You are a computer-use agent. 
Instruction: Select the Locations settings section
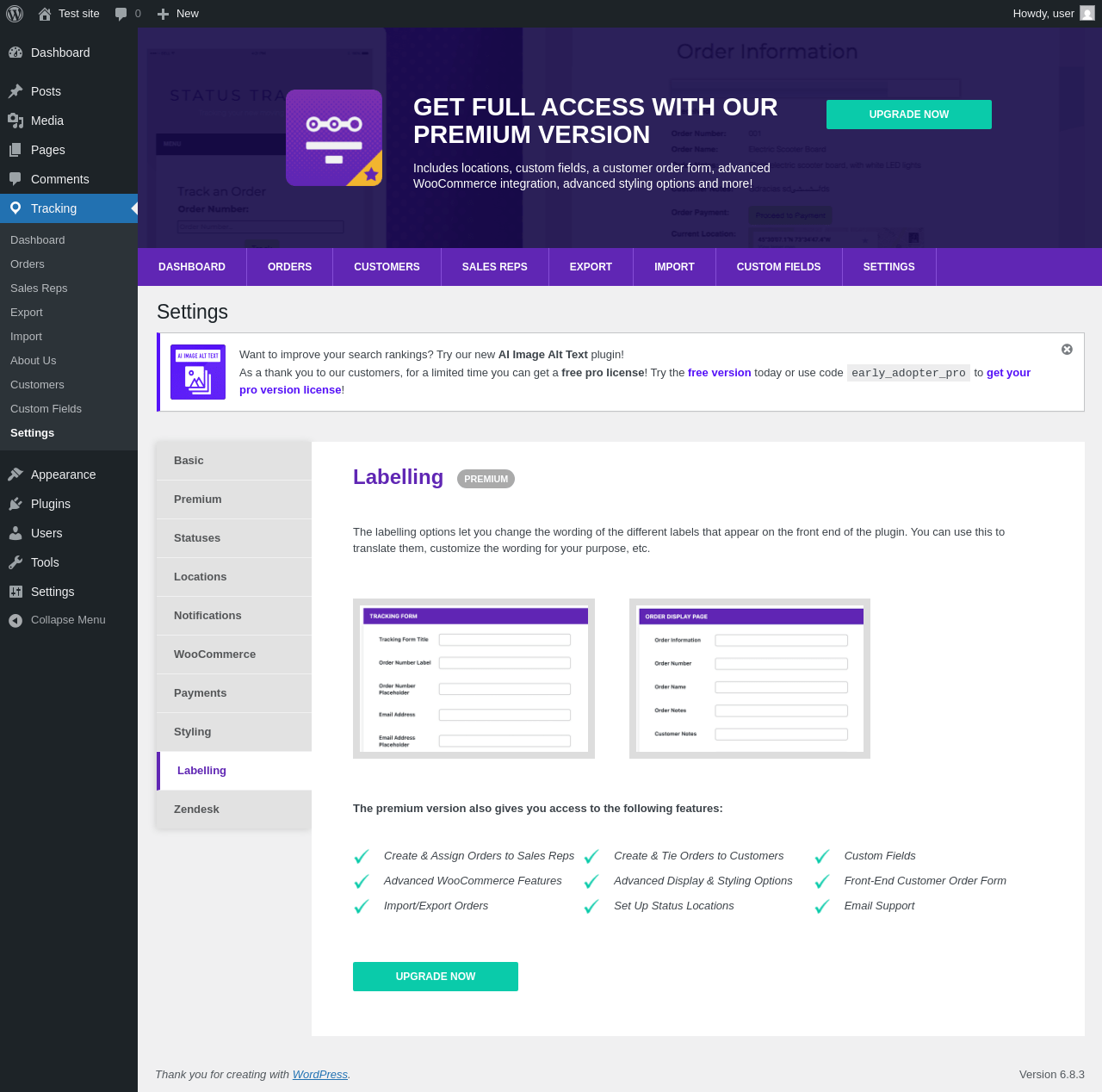(x=234, y=577)
